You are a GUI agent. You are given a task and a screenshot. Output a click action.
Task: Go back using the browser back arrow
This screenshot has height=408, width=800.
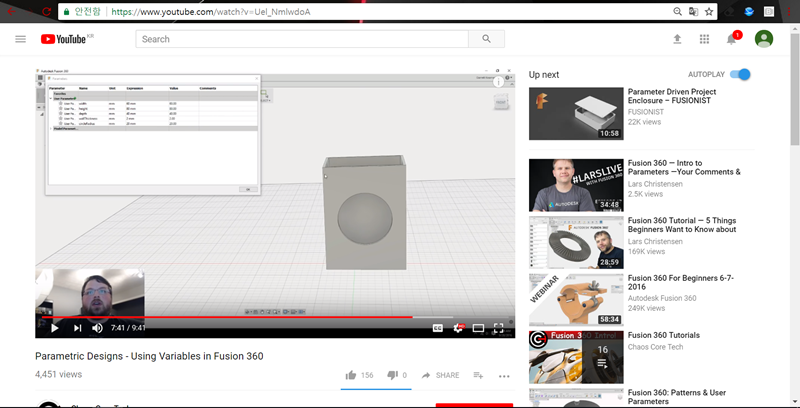coord(11,11)
